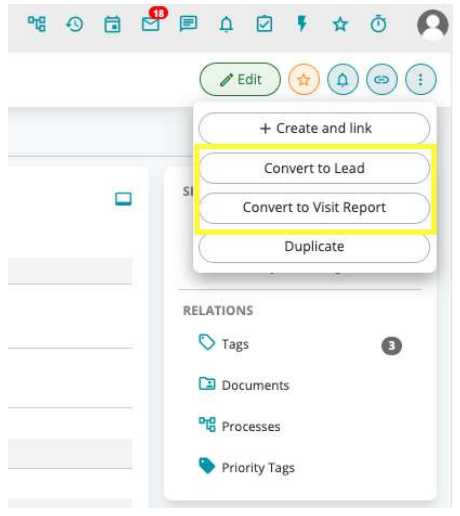Open the user profile avatar
Viewport: 460px width, 516px height.
click(x=432, y=25)
